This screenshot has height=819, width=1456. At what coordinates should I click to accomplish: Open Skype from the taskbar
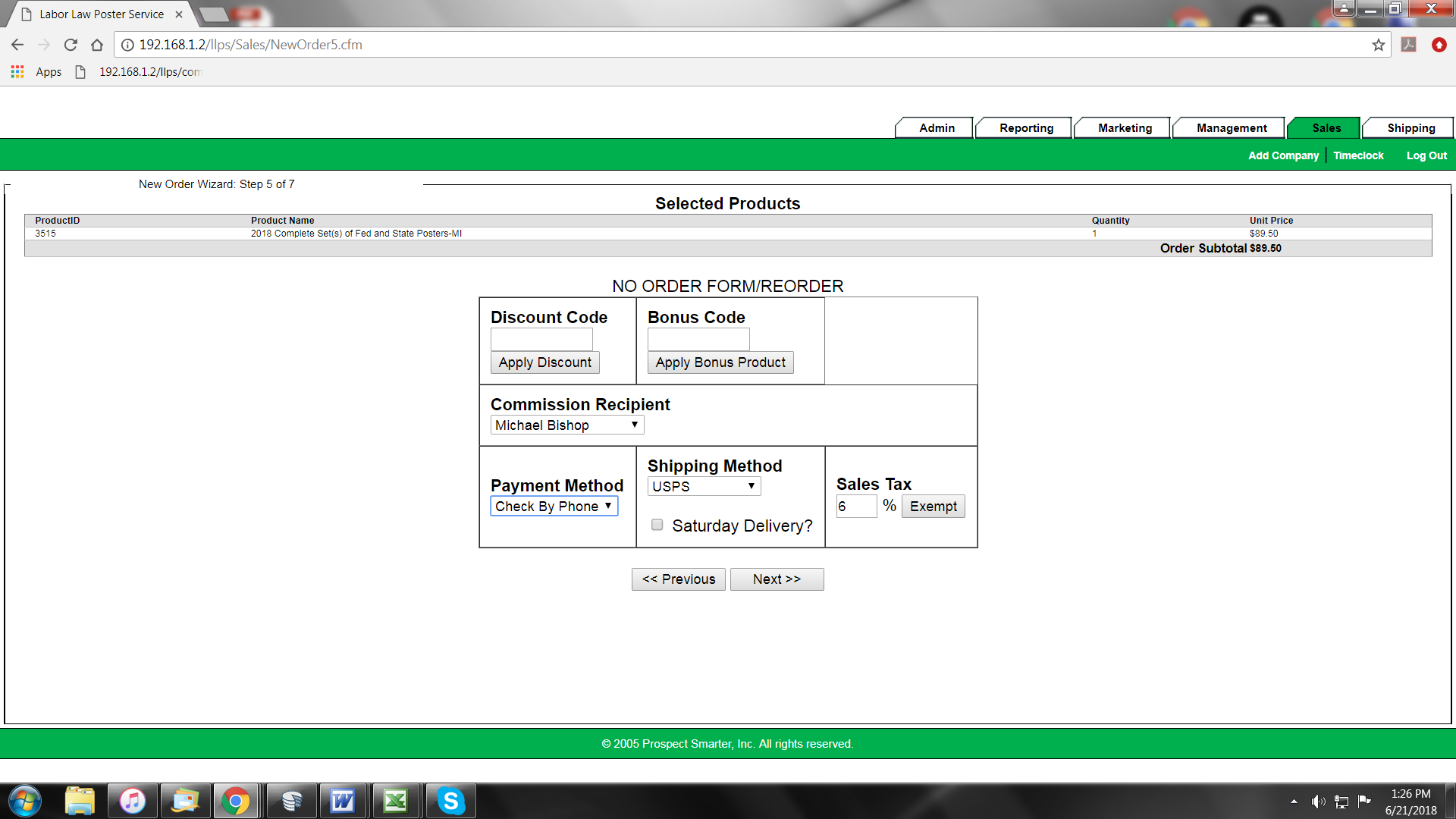click(450, 801)
